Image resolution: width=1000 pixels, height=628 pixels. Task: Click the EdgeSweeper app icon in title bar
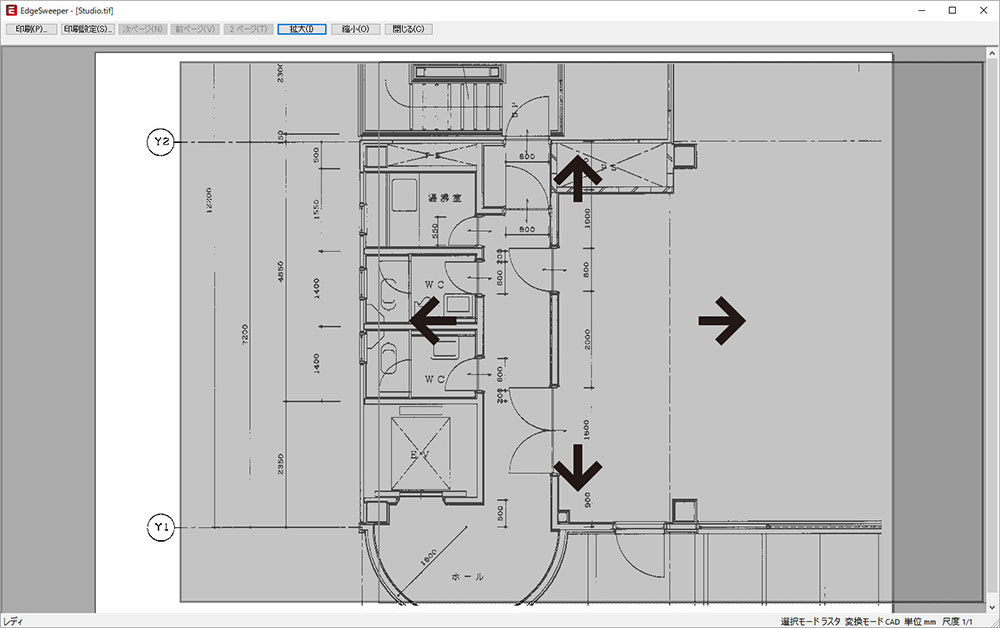click(11, 10)
